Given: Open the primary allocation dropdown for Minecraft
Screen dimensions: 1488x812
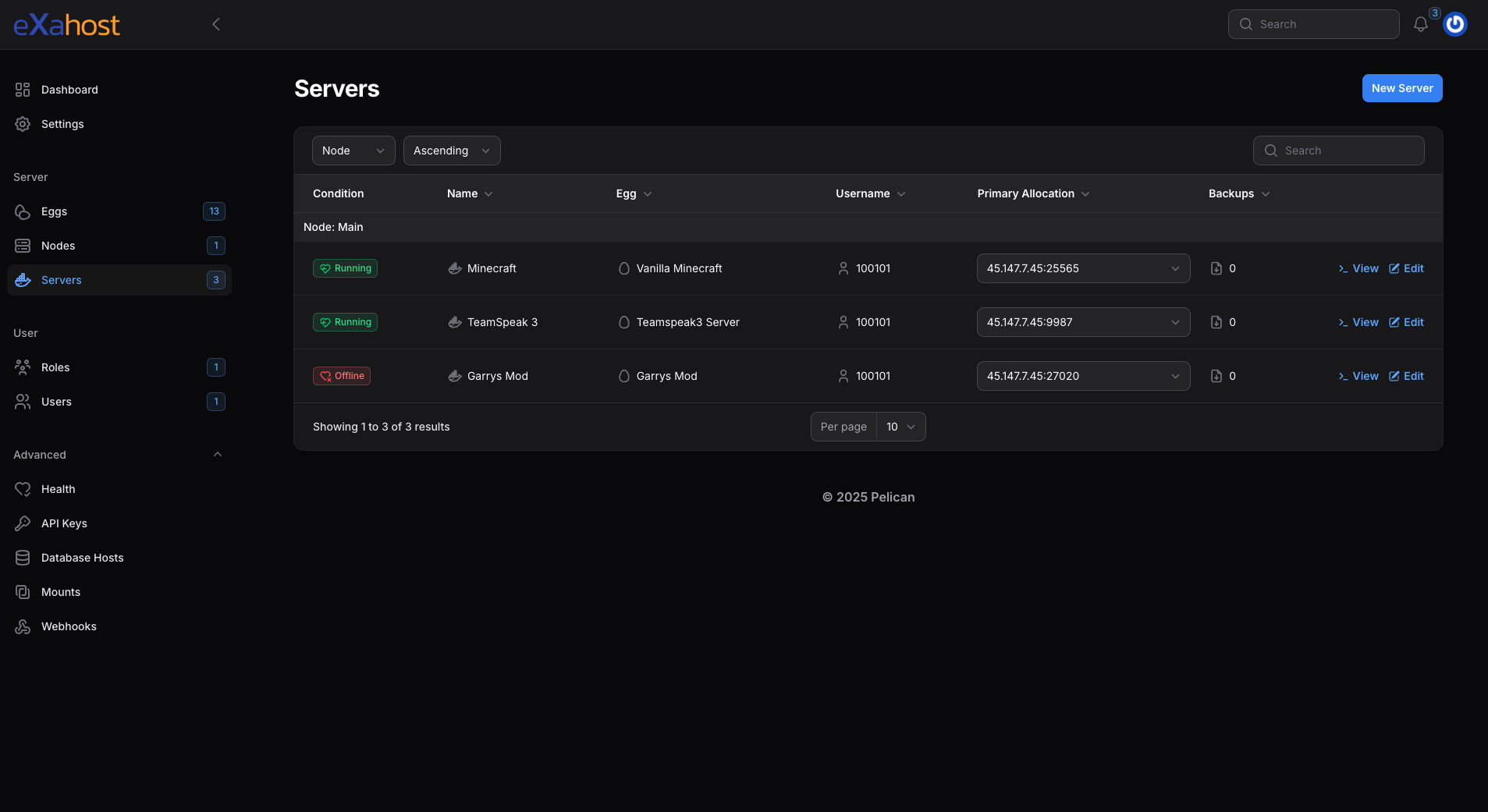Looking at the screenshot, I should (x=1083, y=268).
